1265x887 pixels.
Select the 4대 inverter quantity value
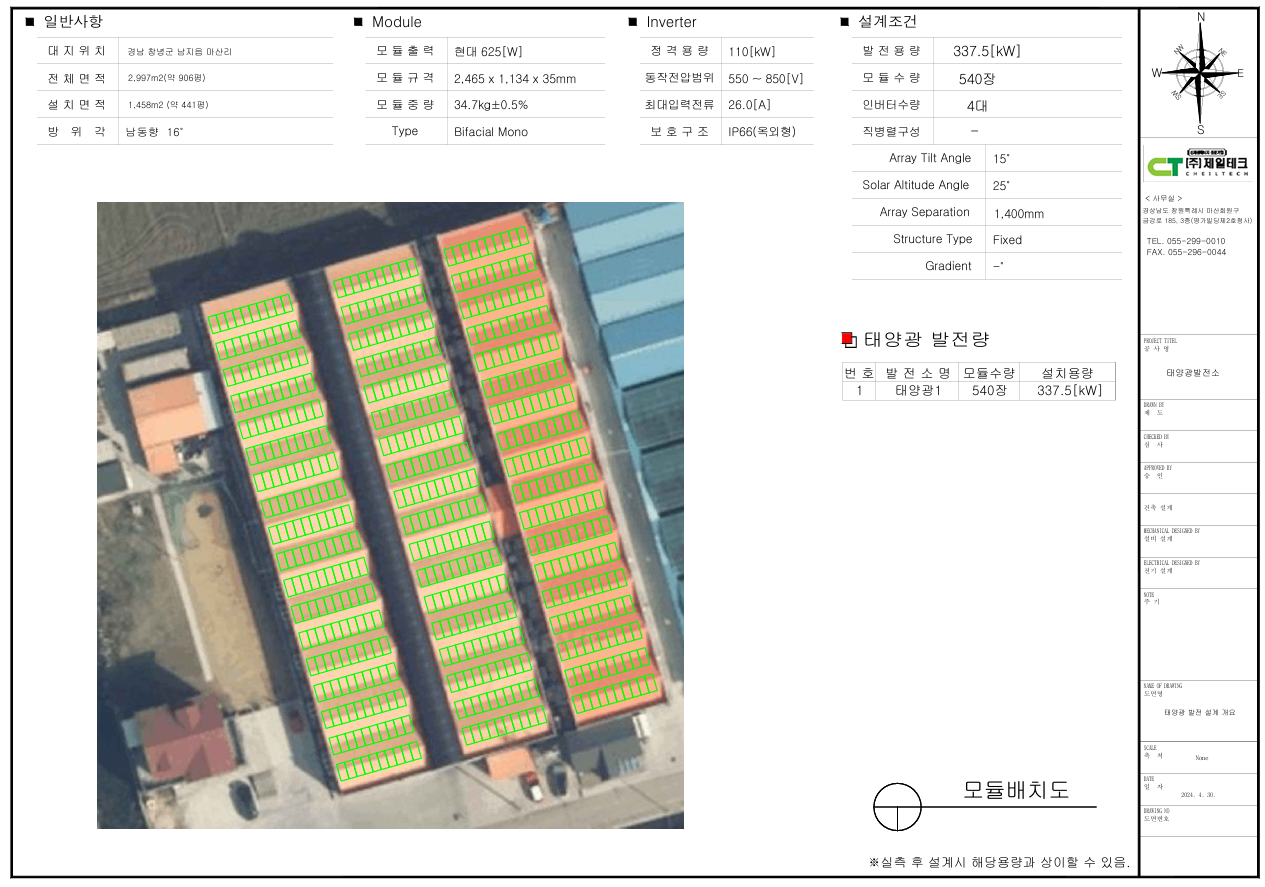pyautogui.click(x=977, y=105)
